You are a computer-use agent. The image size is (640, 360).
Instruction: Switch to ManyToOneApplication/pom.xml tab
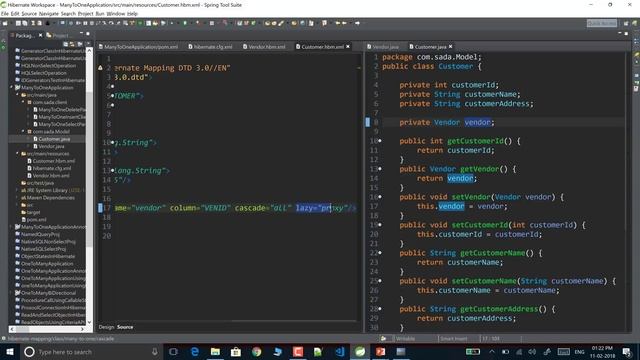pos(138,47)
